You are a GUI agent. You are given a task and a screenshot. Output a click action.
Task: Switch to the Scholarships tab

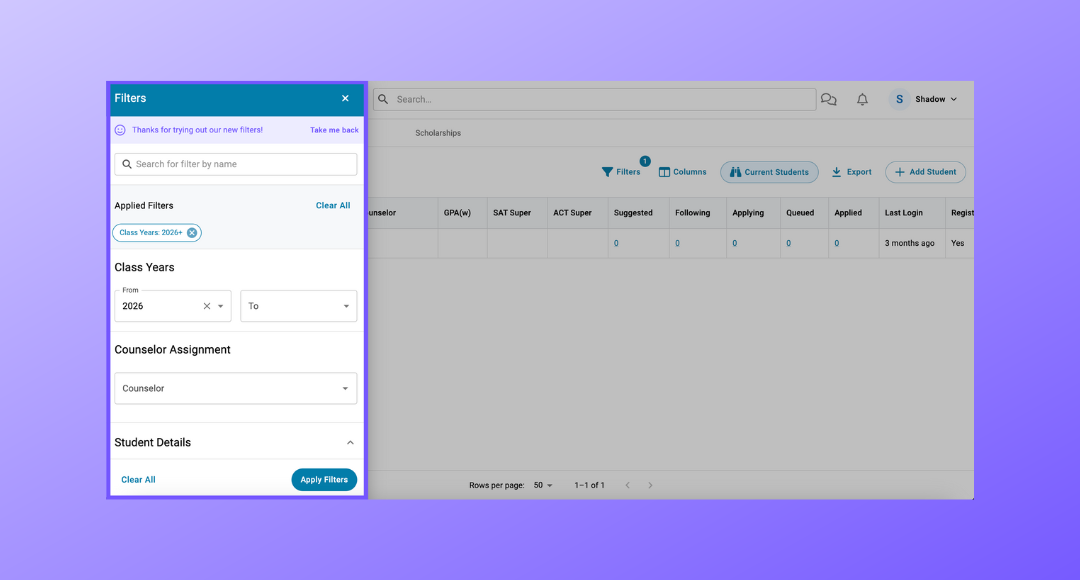pos(438,133)
